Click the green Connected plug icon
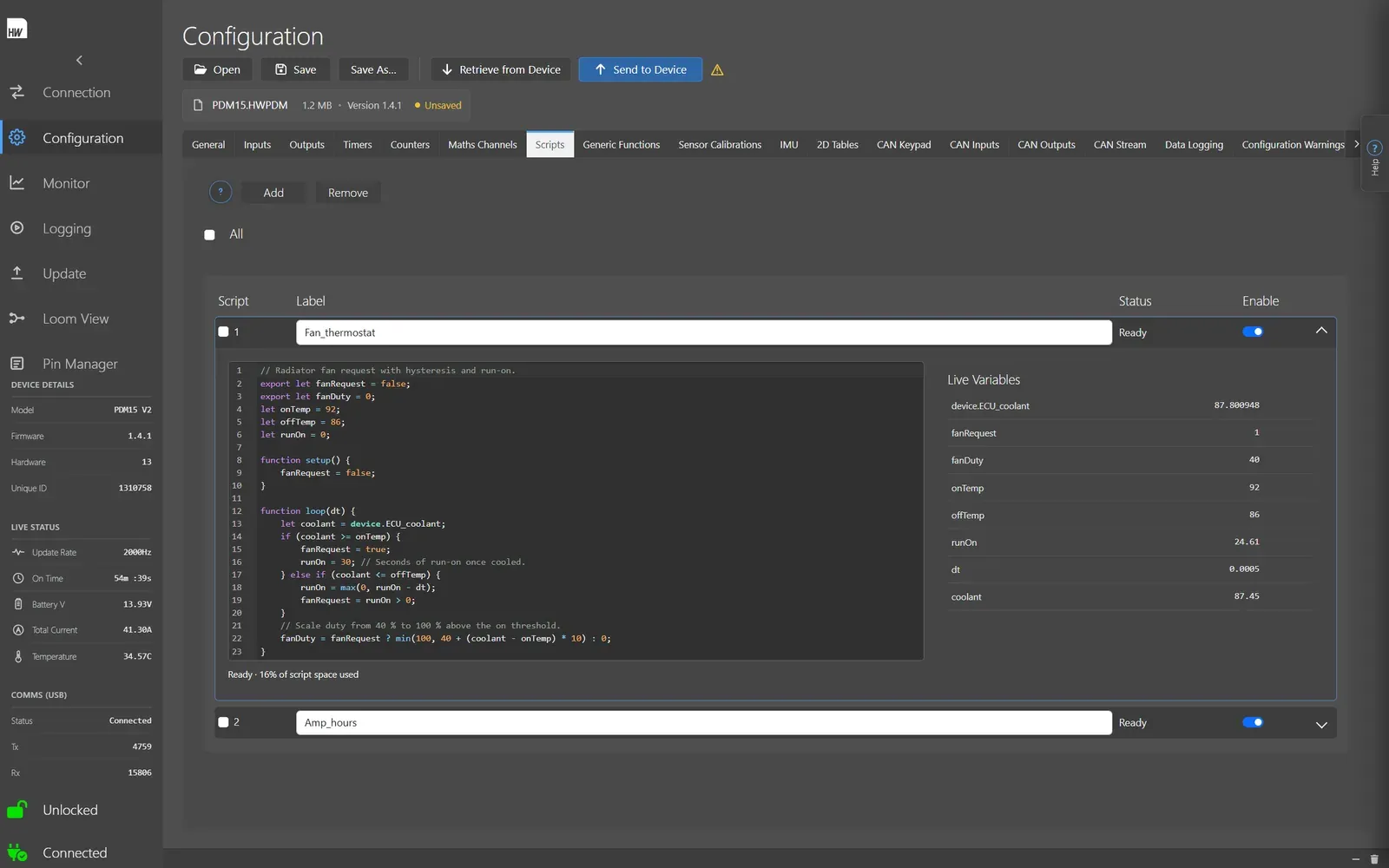This screenshot has width=1389, height=868. pos(17,852)
